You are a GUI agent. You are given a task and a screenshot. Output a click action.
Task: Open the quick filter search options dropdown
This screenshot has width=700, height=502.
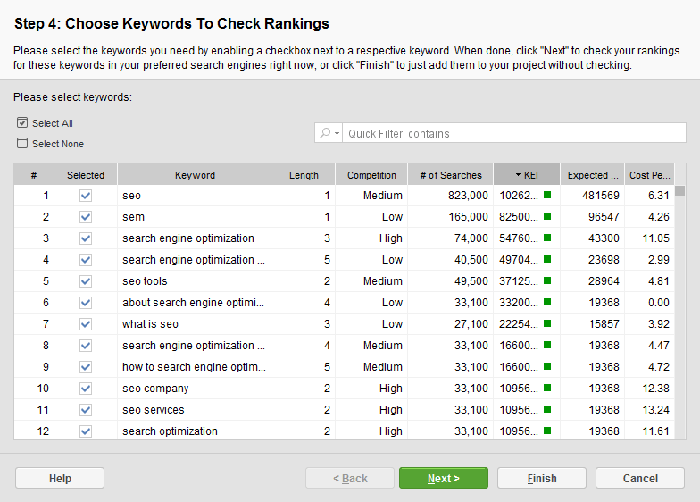pyautogui.click(x=330, y=133)
